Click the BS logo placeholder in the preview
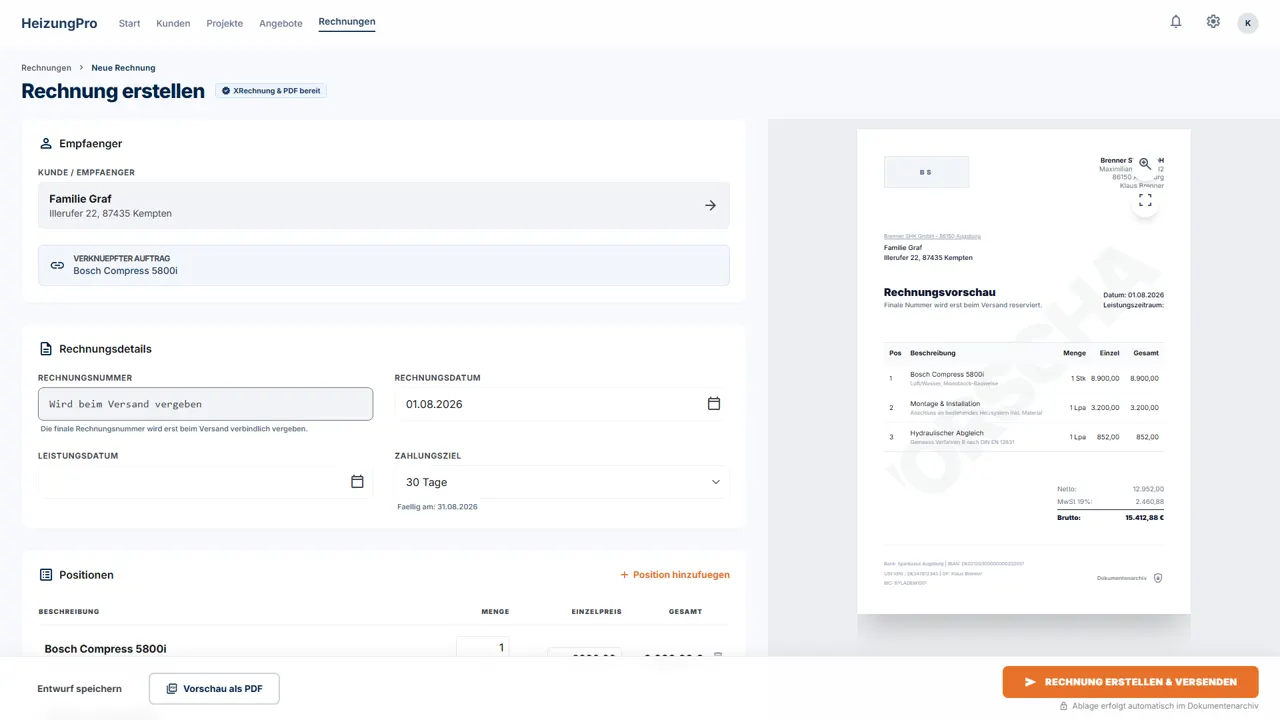The height and width of the screenshot is (720, 1280). [x=926, y=172]
